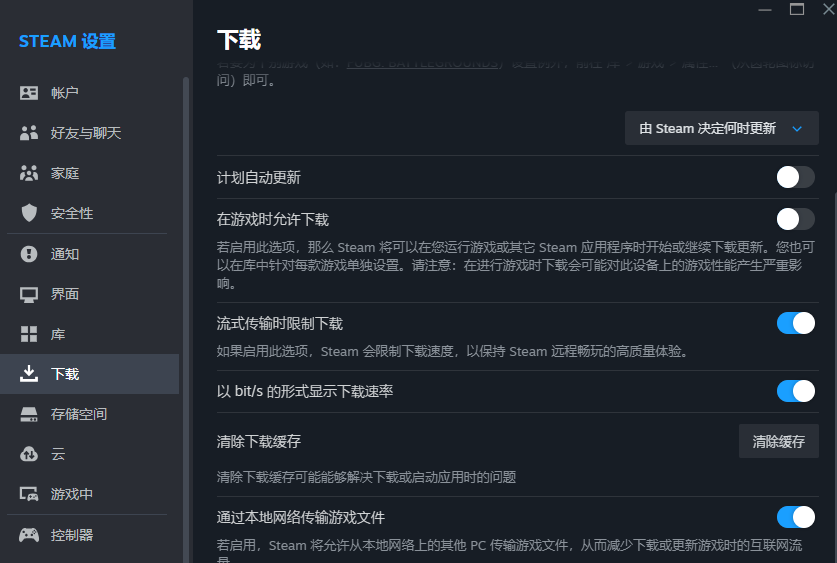Viewport: 837px width, 563px height.
Task: Minimize the Steam settings window
Action: point(765,9)
